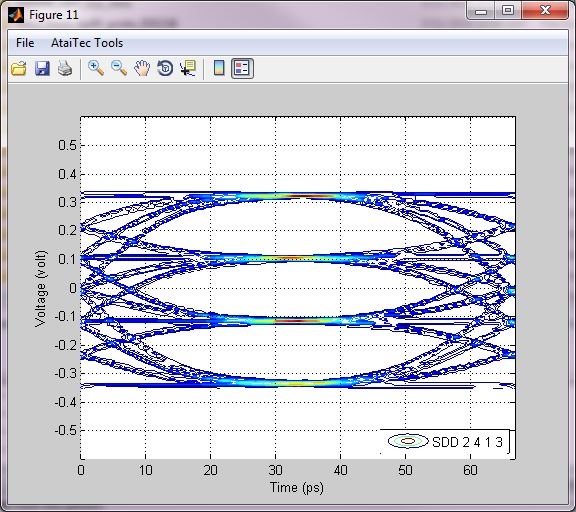Activate the Pan hand tool
Image resolution: width=576 pixels, height=512 pixels.
coord(142,68)
